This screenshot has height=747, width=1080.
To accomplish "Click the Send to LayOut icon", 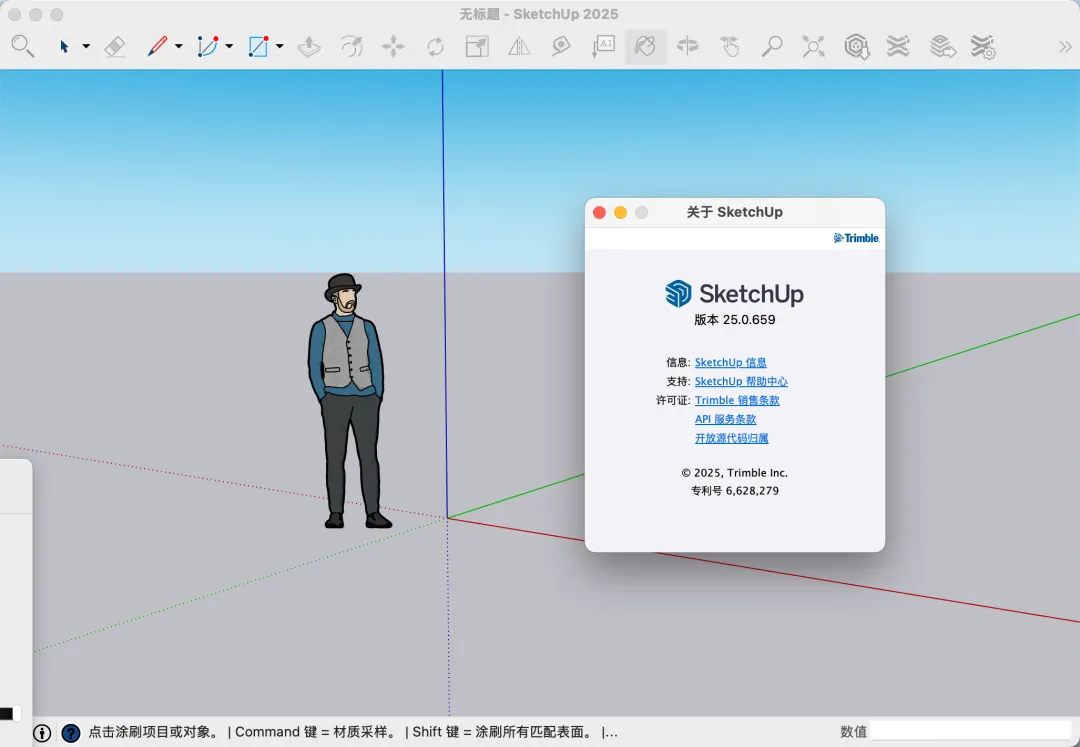I will (x=942, y=47).
